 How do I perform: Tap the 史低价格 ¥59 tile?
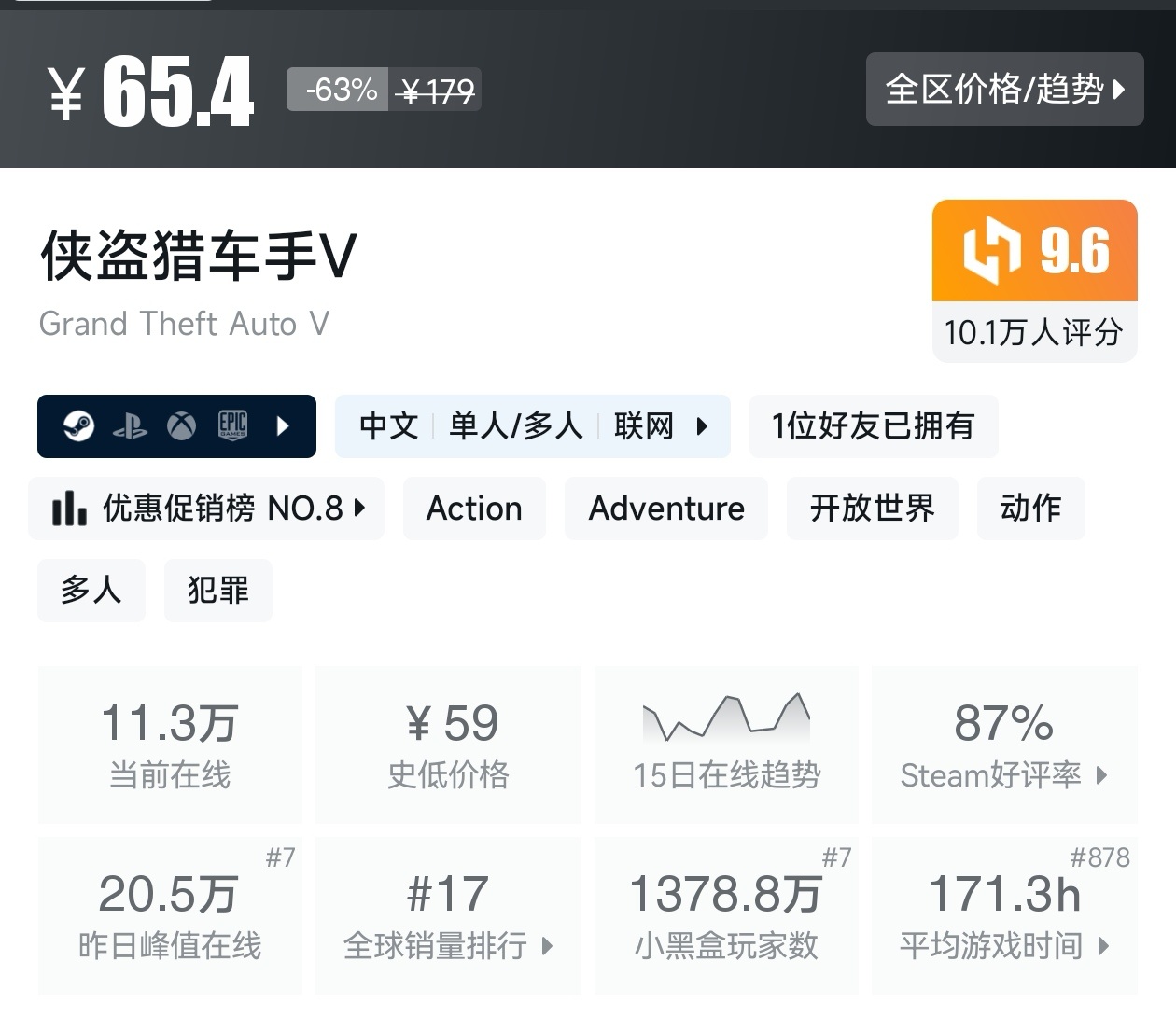coord(448,745)
